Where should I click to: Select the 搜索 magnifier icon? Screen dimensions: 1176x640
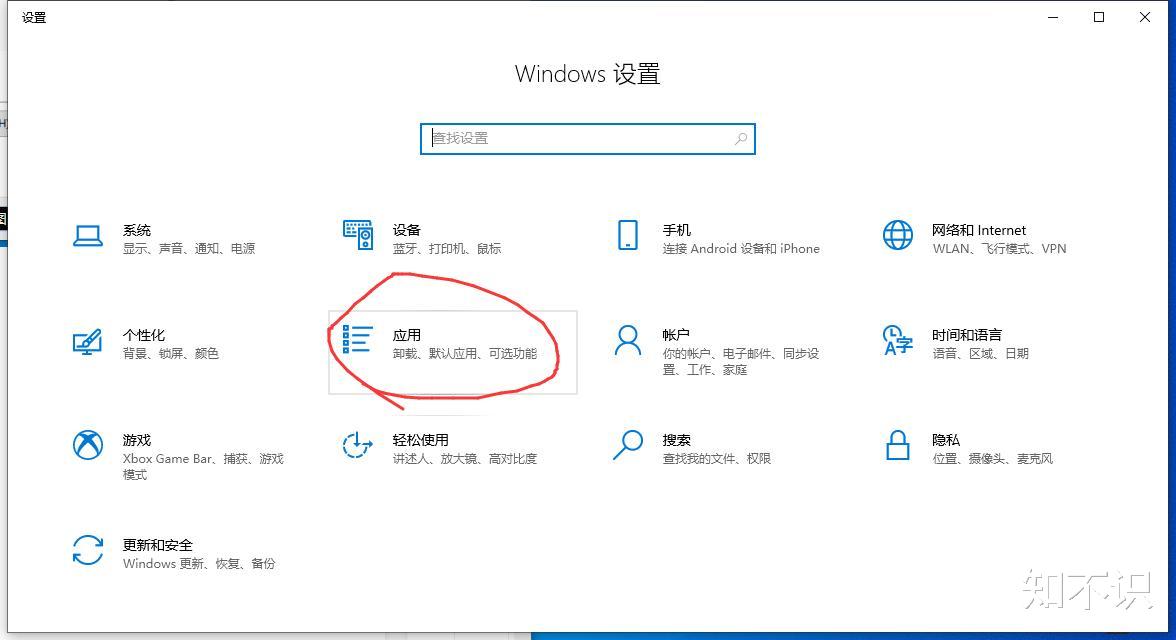[628, 444]
